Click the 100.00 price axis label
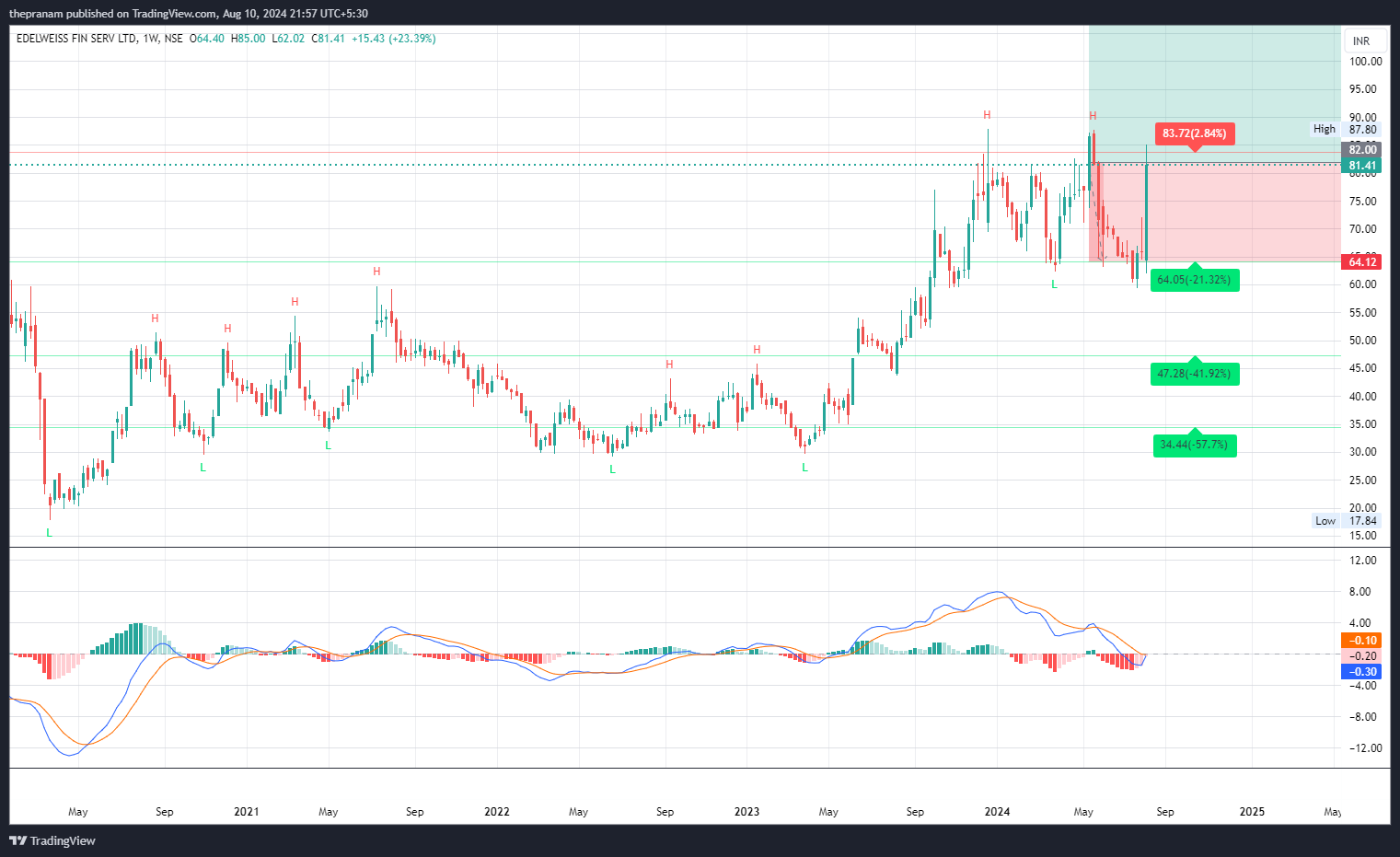The image size is (1400, 857). coord(1365,62)
